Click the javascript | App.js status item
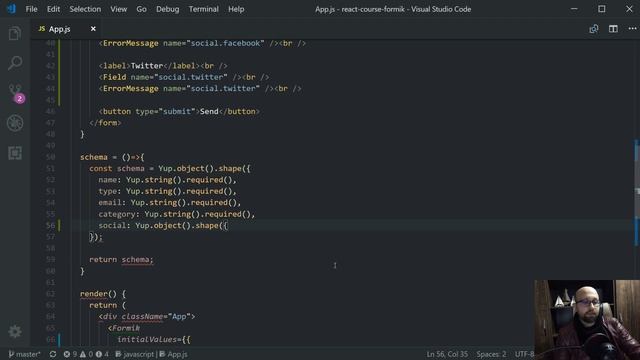This screenshot has width=640, height=360. (151, 354)
